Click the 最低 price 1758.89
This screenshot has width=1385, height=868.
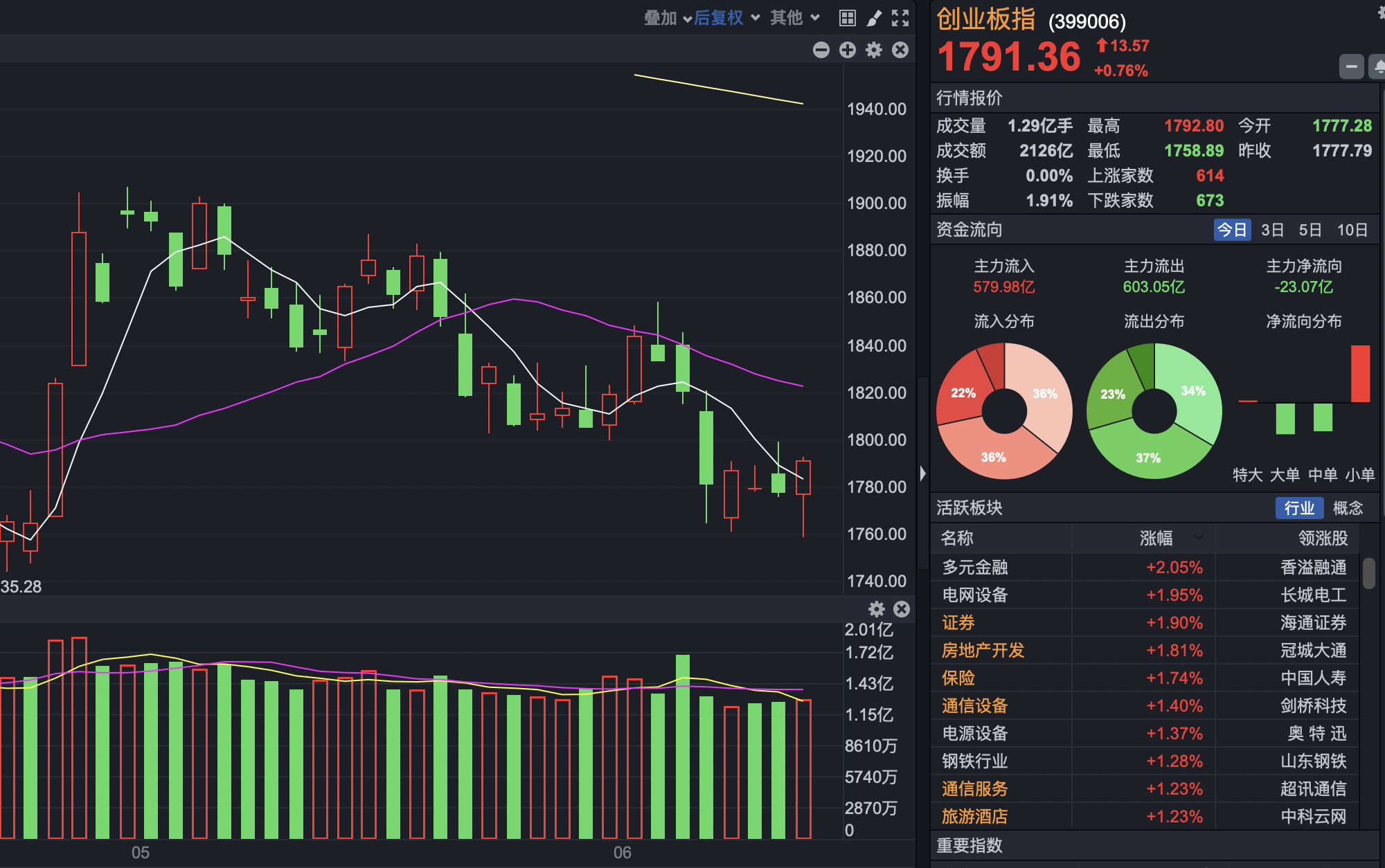1194,151
